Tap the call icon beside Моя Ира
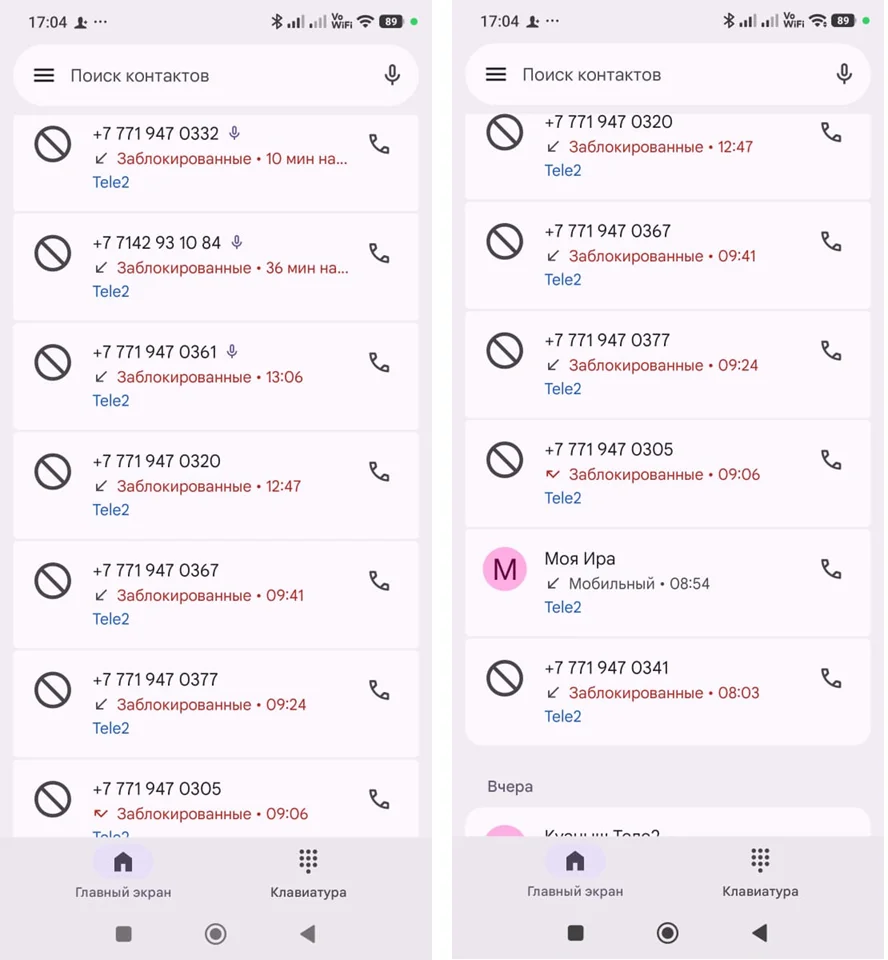Screen dimensions: 888x960 pos(831,569)
